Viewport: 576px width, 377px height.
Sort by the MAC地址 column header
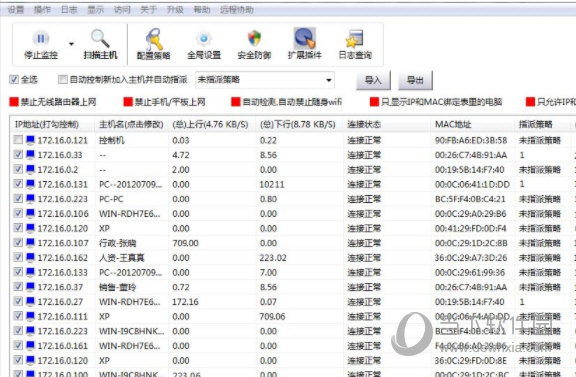pyautogui.click(x=472, y=124)
